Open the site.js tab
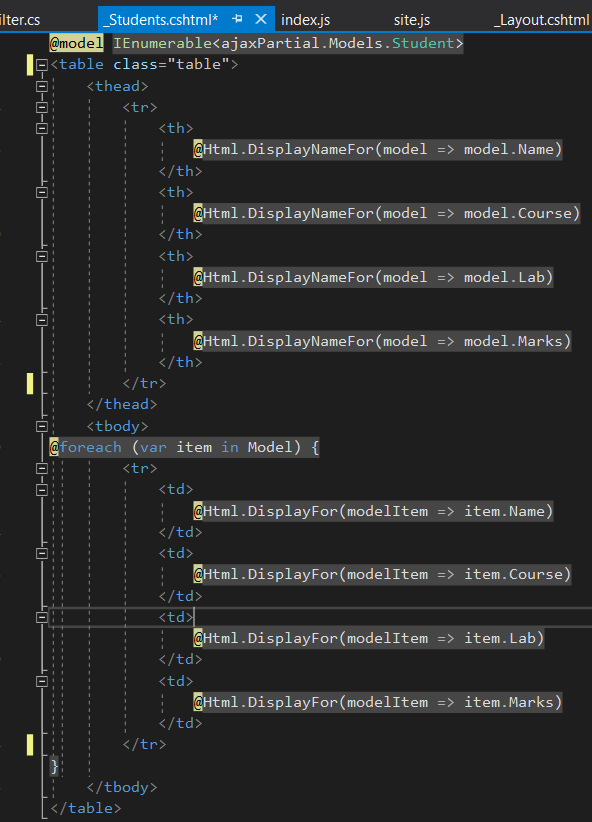Viewport: 592px width, 822px height. click(x=412, y=20)
